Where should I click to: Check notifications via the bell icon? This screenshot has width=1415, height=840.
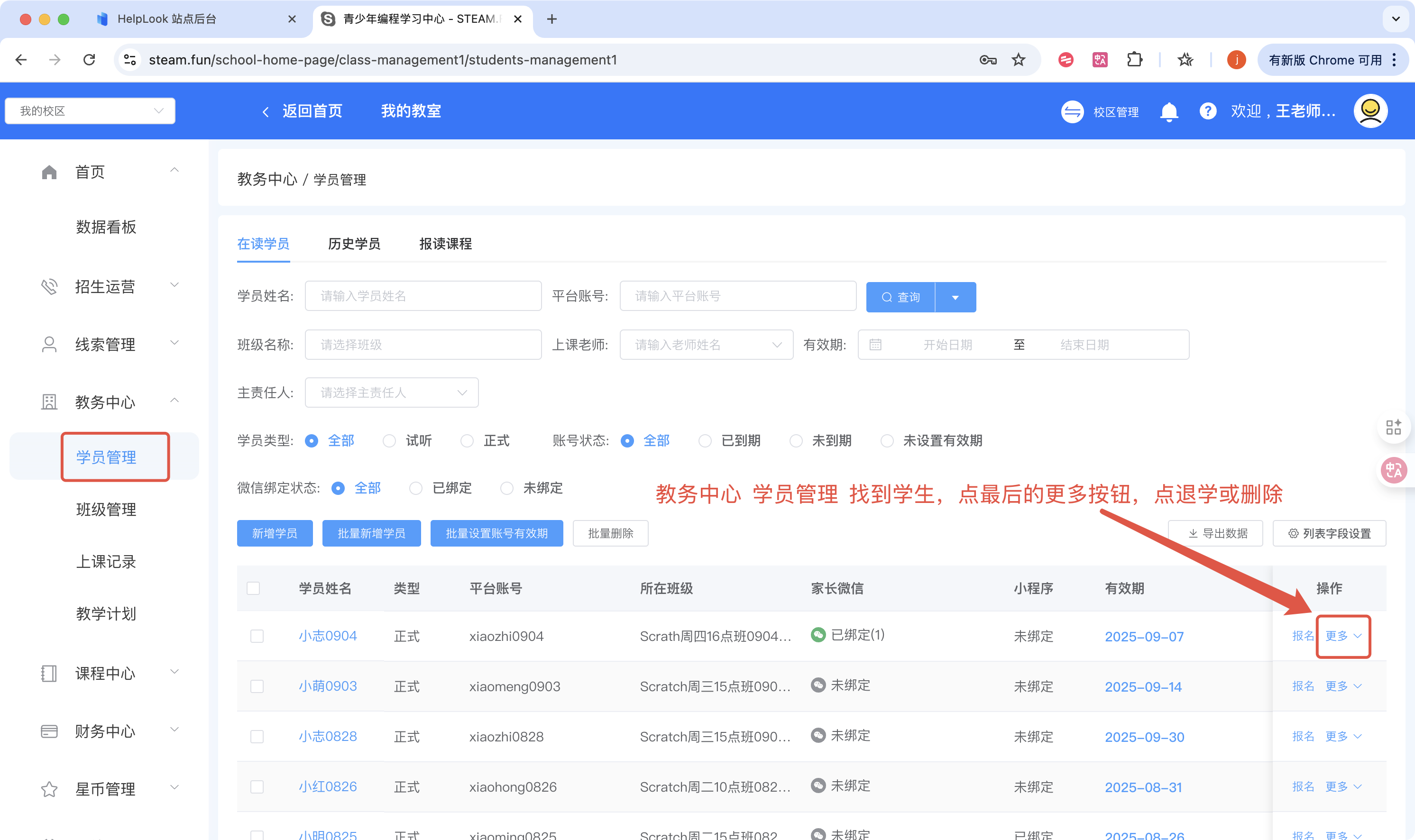[1169, 111]
